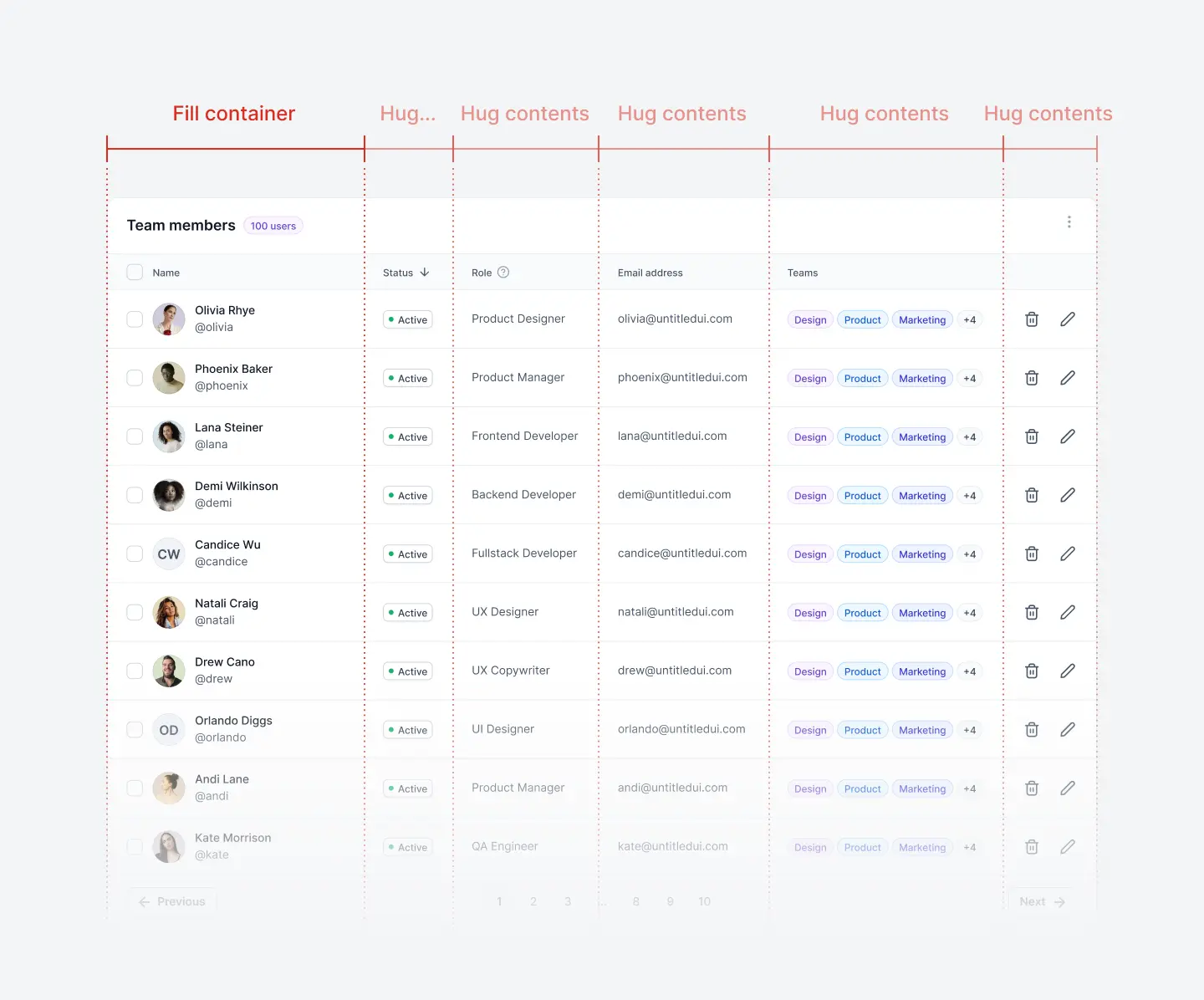The height and width of the screenshot is (1000, 1204).
Task: Open the three-dot menu at top right
Action: (1069, 222)
